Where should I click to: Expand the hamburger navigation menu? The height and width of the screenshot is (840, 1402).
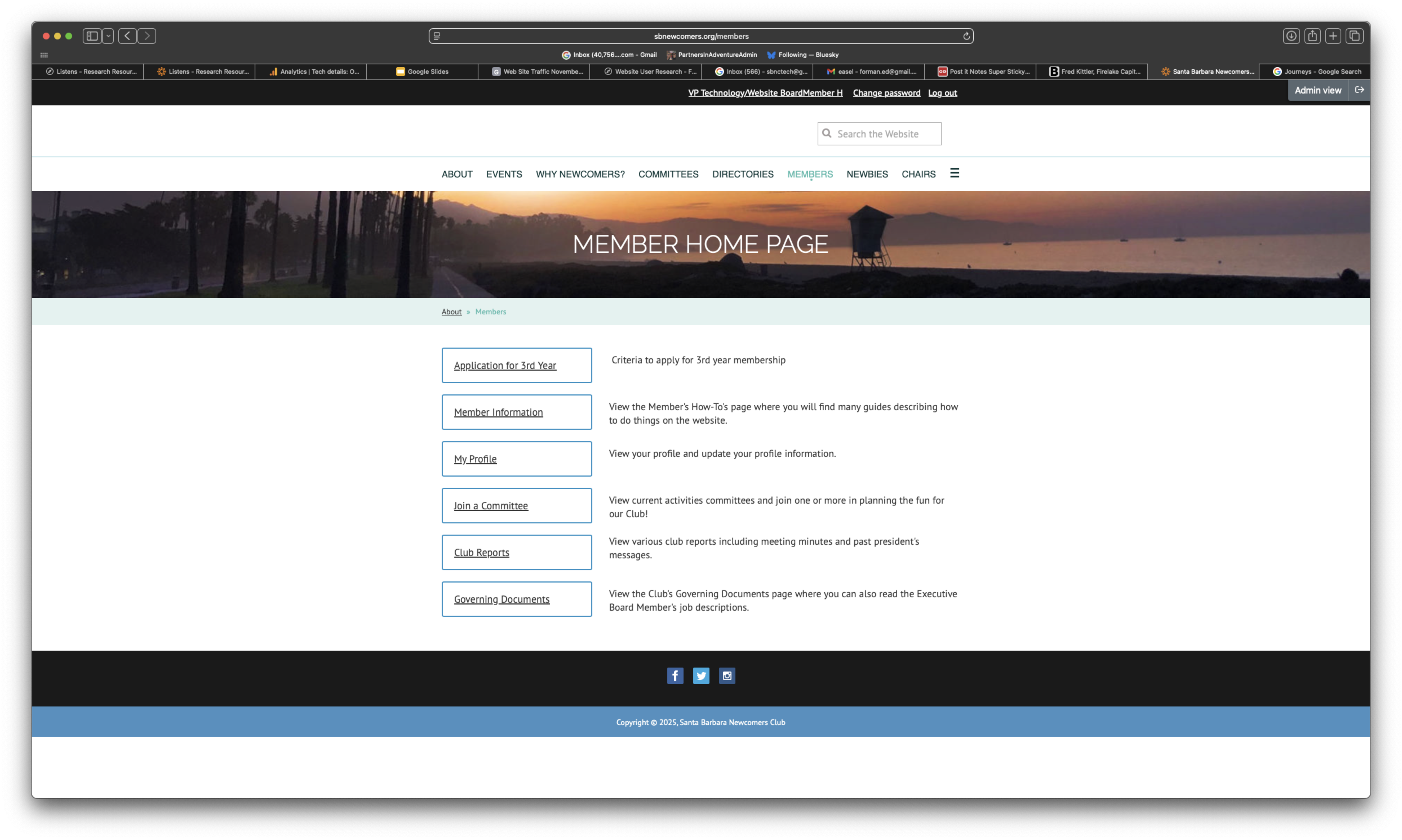point(955,173)
